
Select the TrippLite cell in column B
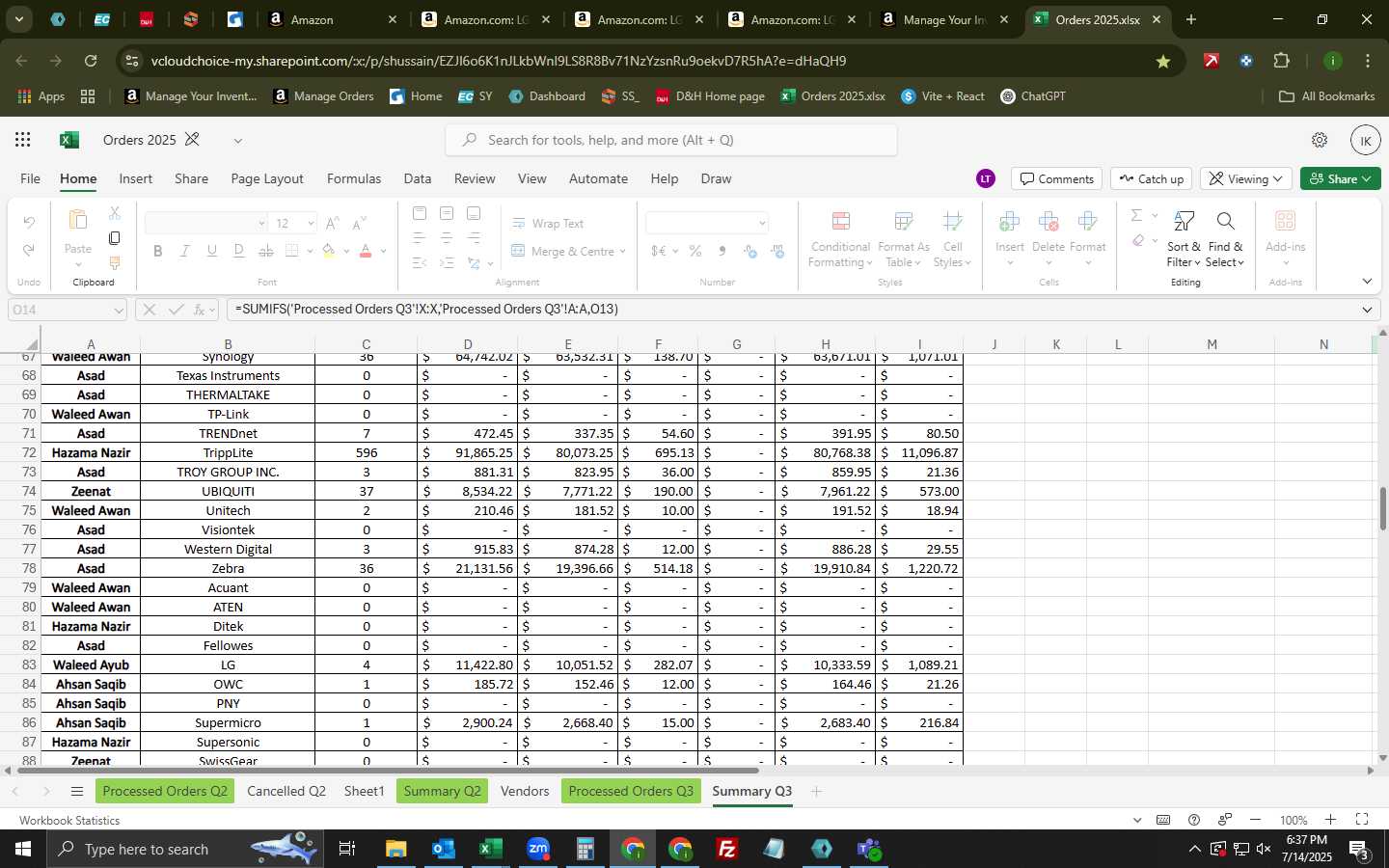tap(228, 452)
